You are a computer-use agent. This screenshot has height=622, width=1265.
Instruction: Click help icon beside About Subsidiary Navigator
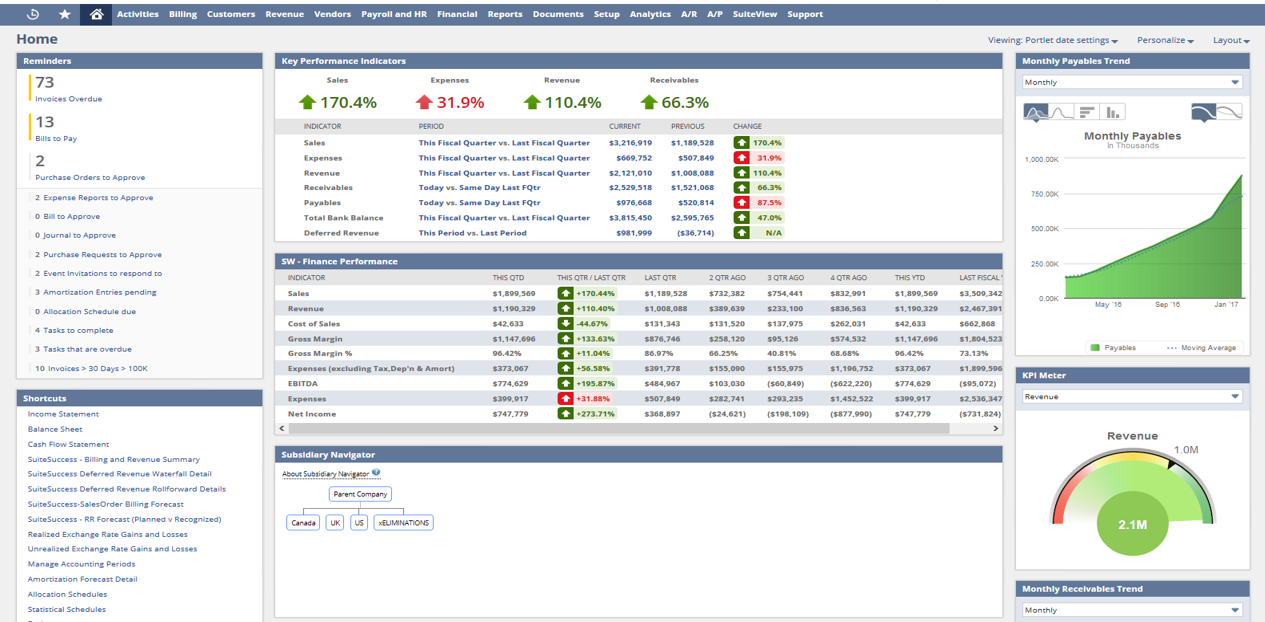pos(376,473)
